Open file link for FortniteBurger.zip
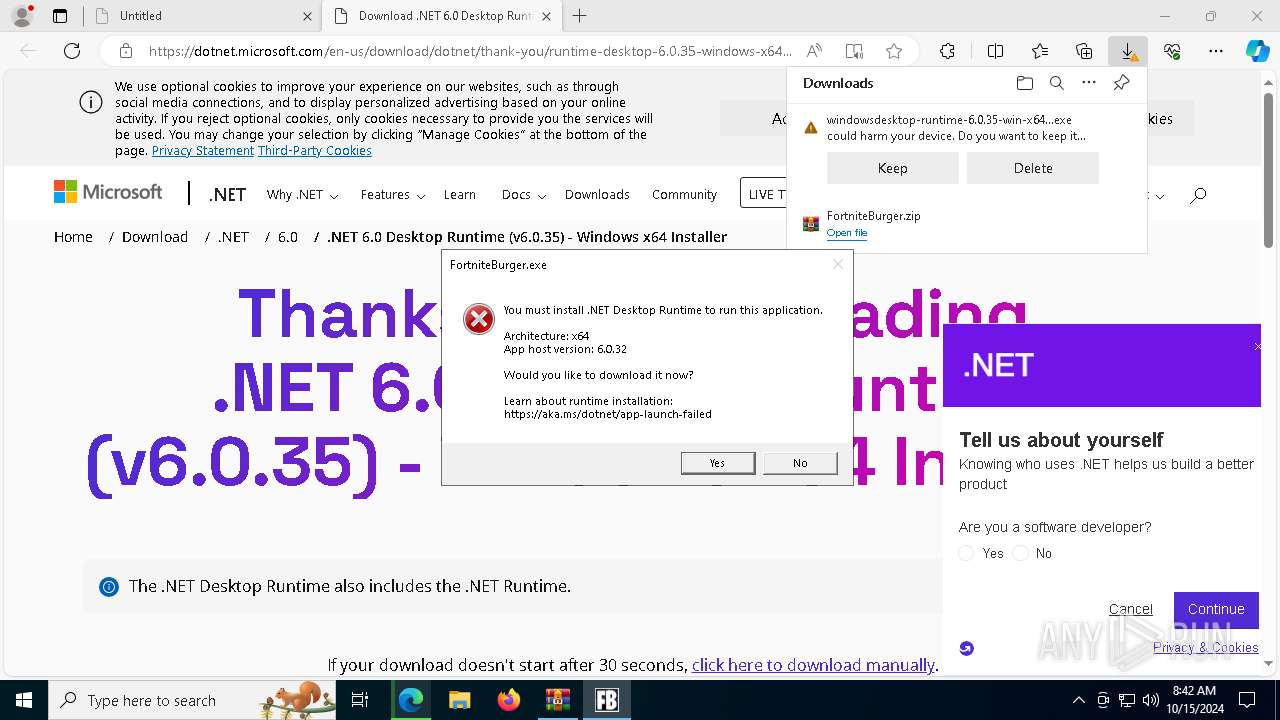This screenshot has height=720, width=1280. tap(847, 233)
